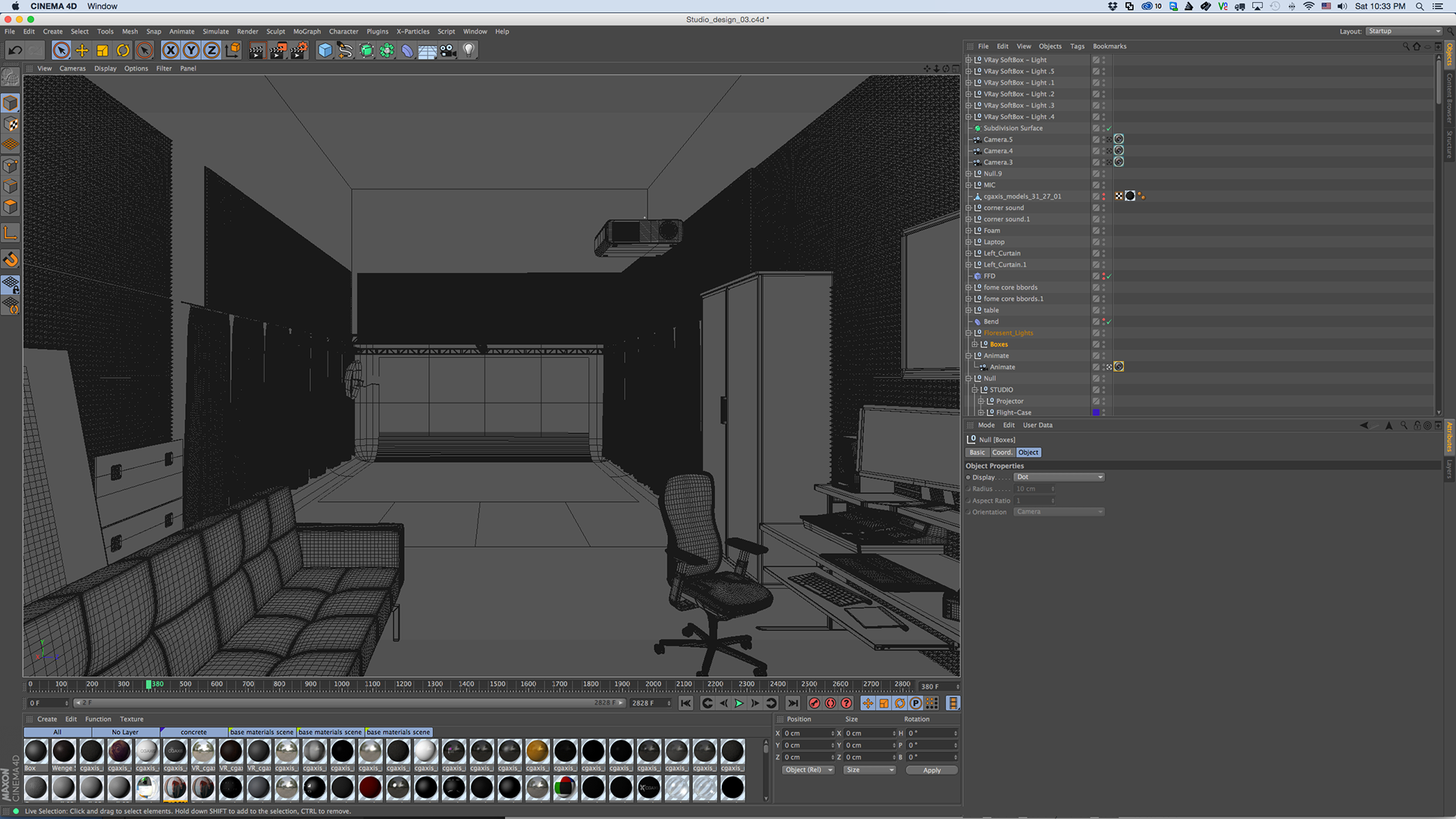Open the Attribute Manager Mode menu
Viewport: 1456px width, 819px height.
tap(986, 425)
